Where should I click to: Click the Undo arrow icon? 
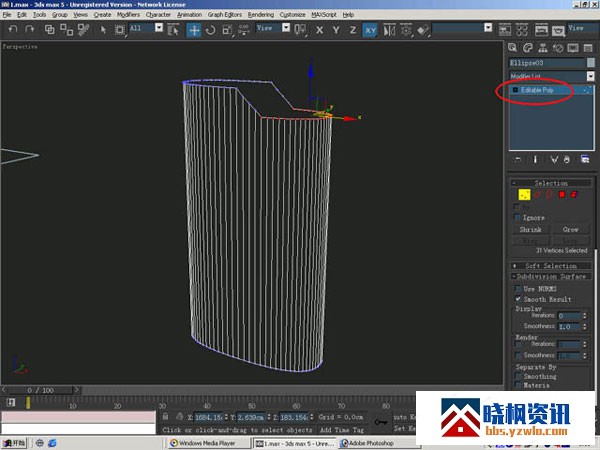[x=13, y=29]
